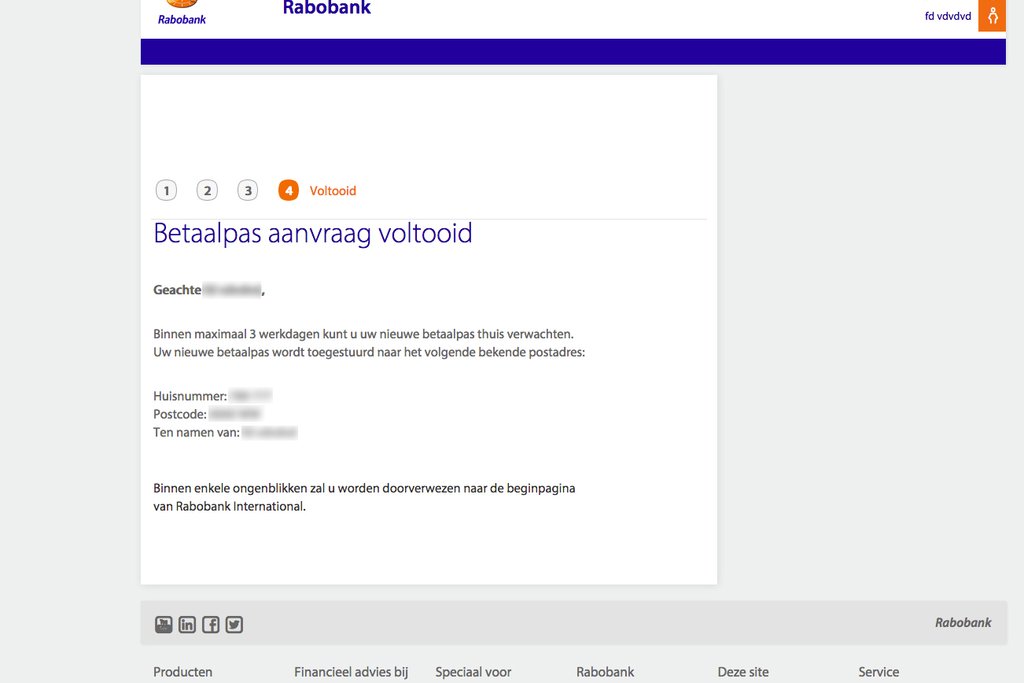Screen dimensions: 1024x683
Task: Go to step 3 indicator
Action: pos(248,191)
